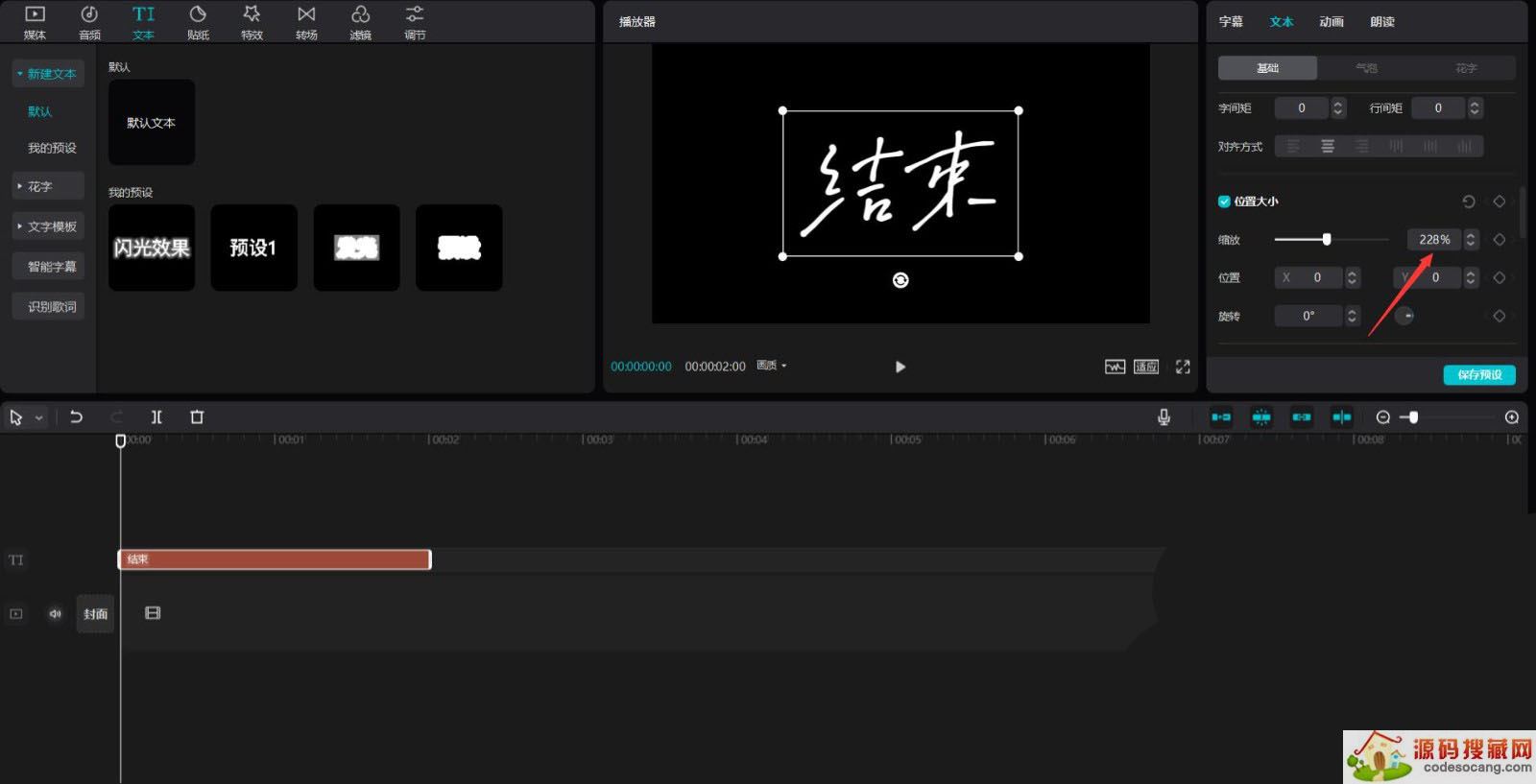
Task: Select 我的预设 in the sidebar
Action: tap(52, 148)
